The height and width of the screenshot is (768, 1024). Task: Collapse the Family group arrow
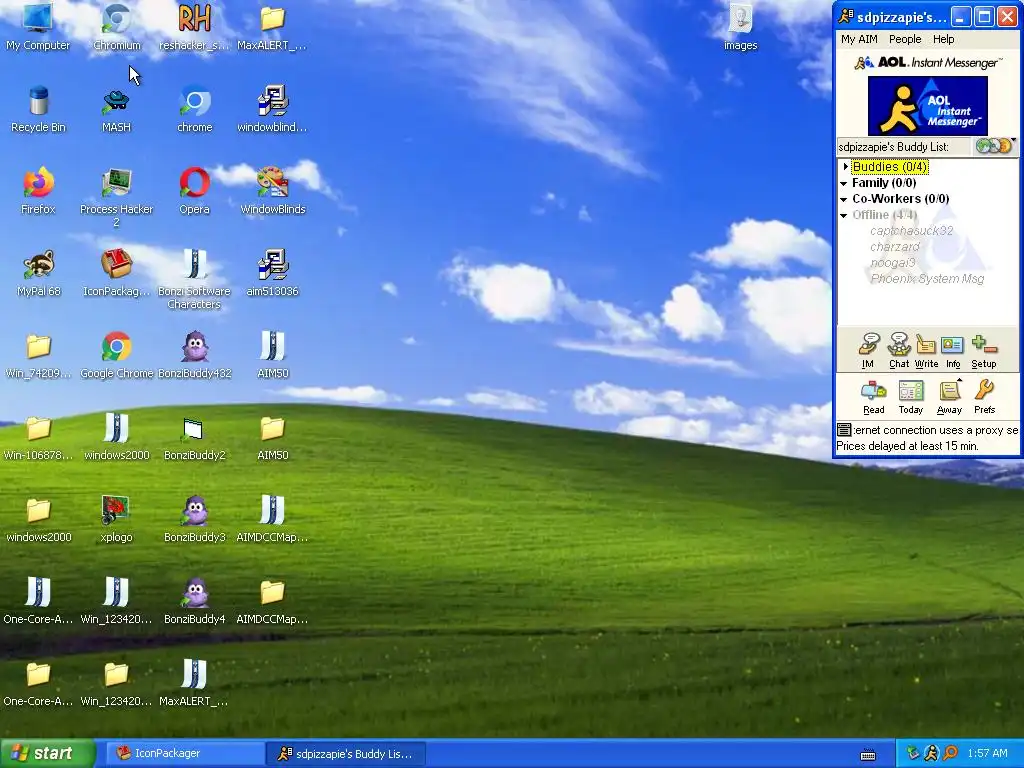[x=844, y=184]
